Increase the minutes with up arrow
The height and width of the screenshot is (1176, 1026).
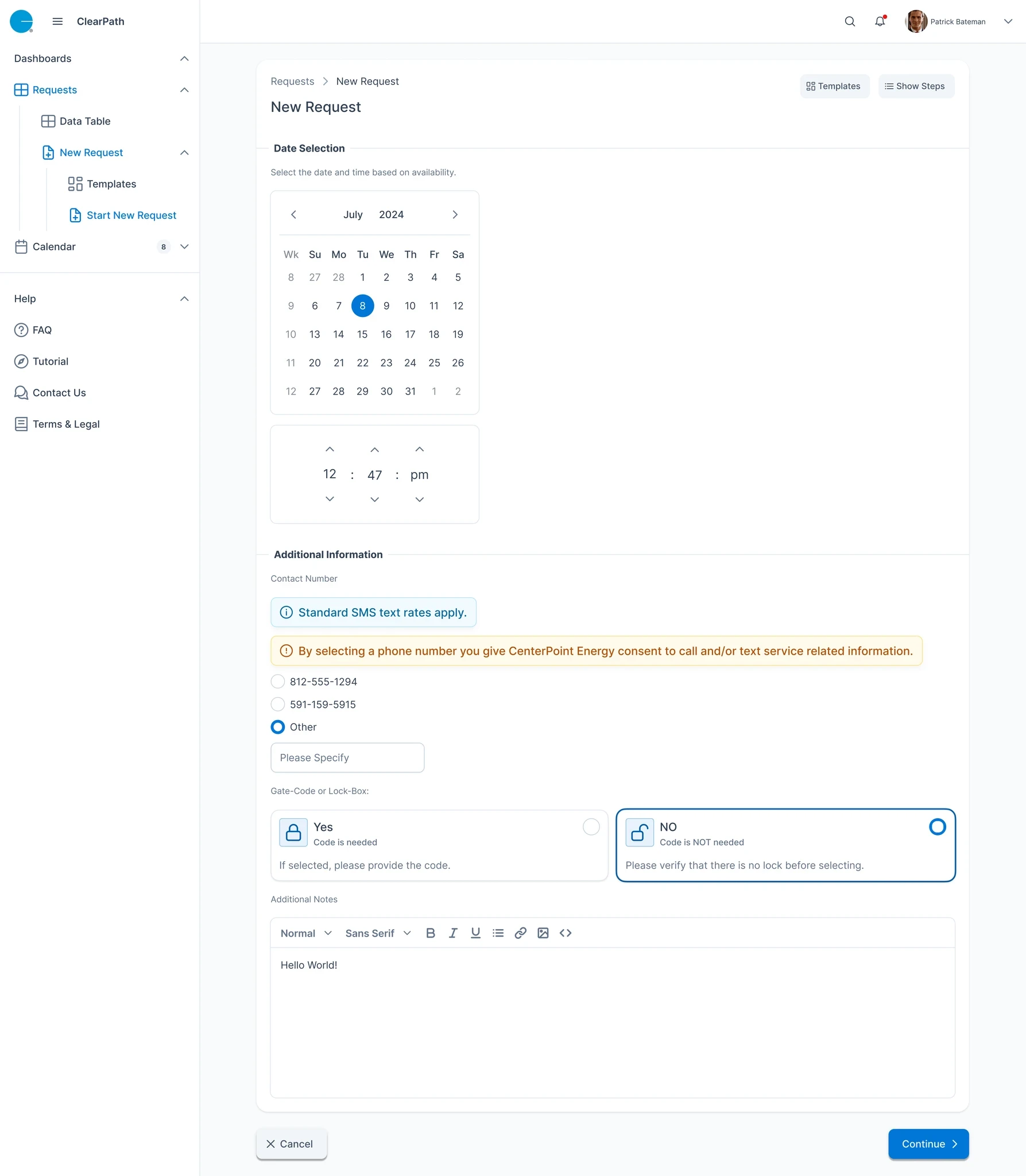(x=374, y=450)
